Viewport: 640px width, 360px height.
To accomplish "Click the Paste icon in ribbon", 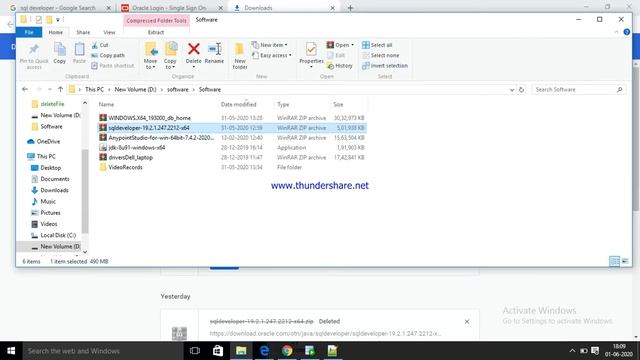I will pos(79,53).
